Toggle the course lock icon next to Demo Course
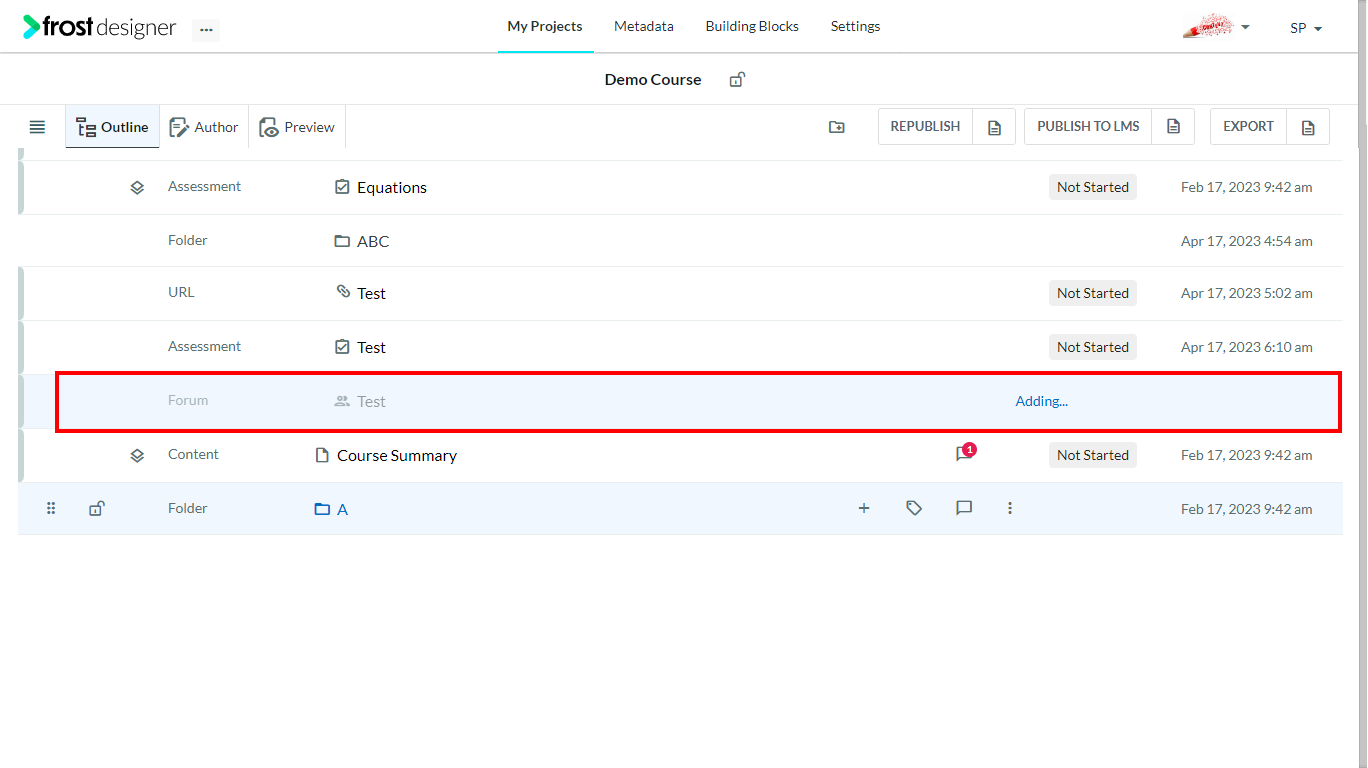The width and height of the screenshot is (1368, 768). (x=737, y=80)
